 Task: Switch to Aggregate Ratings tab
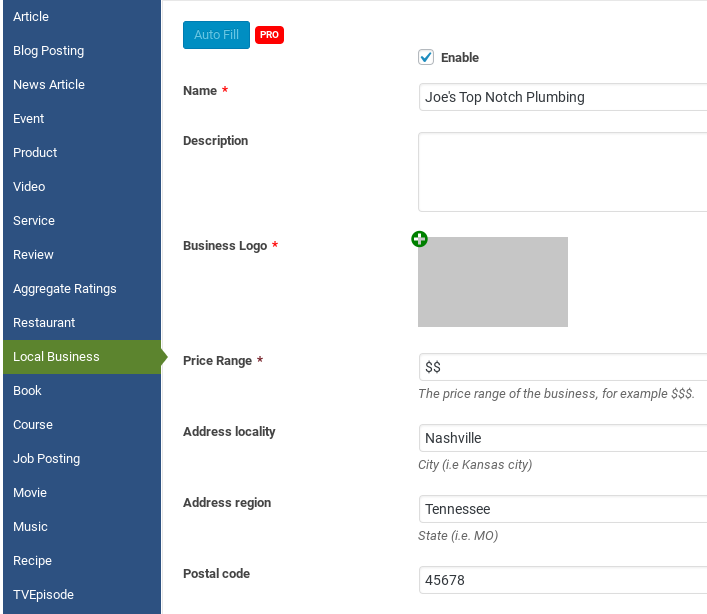click(x=82, y=289)
